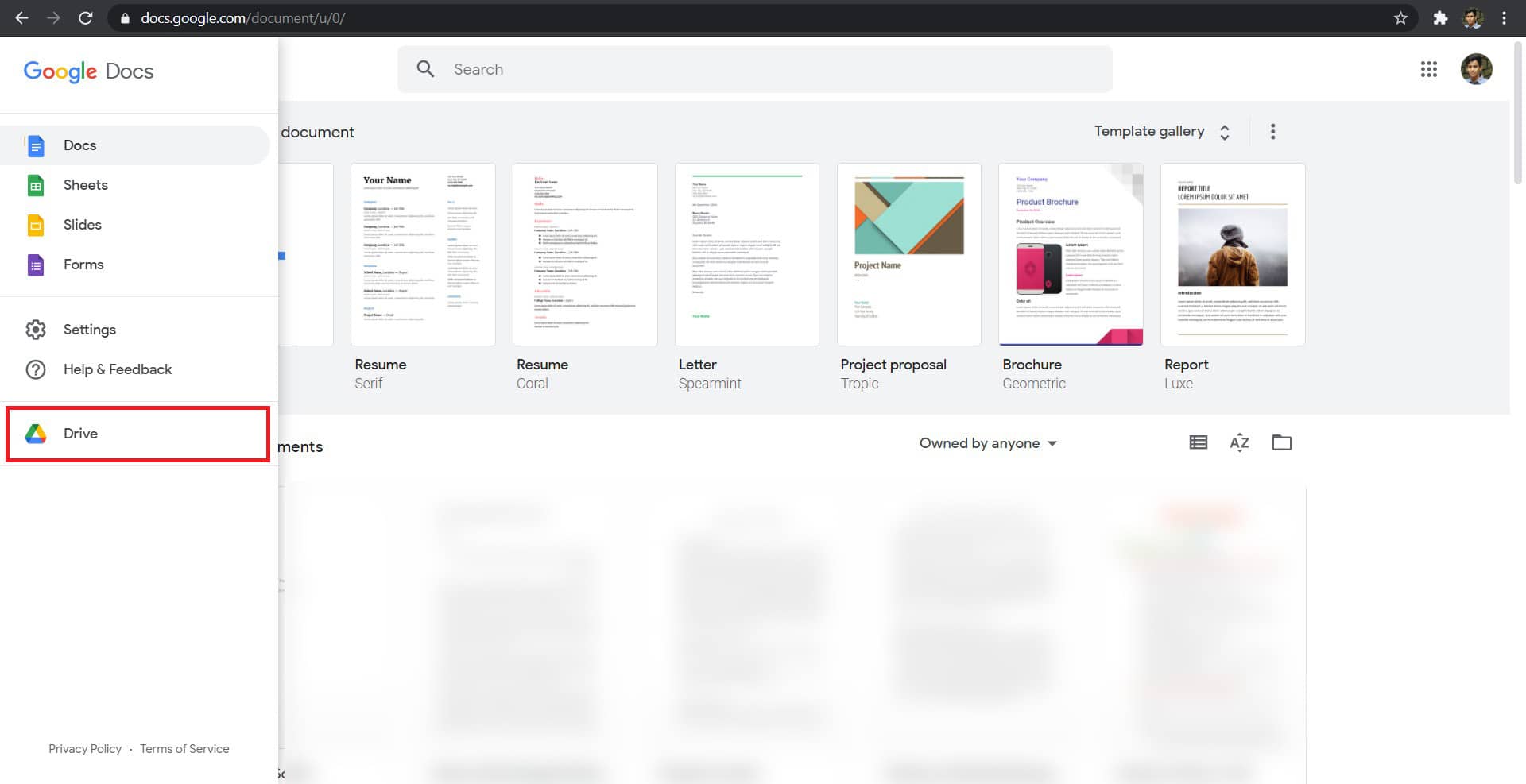Viewport: 1526px width, 784px height.
Task: Open the file picker folder icon
Action: click(1281, 442)
